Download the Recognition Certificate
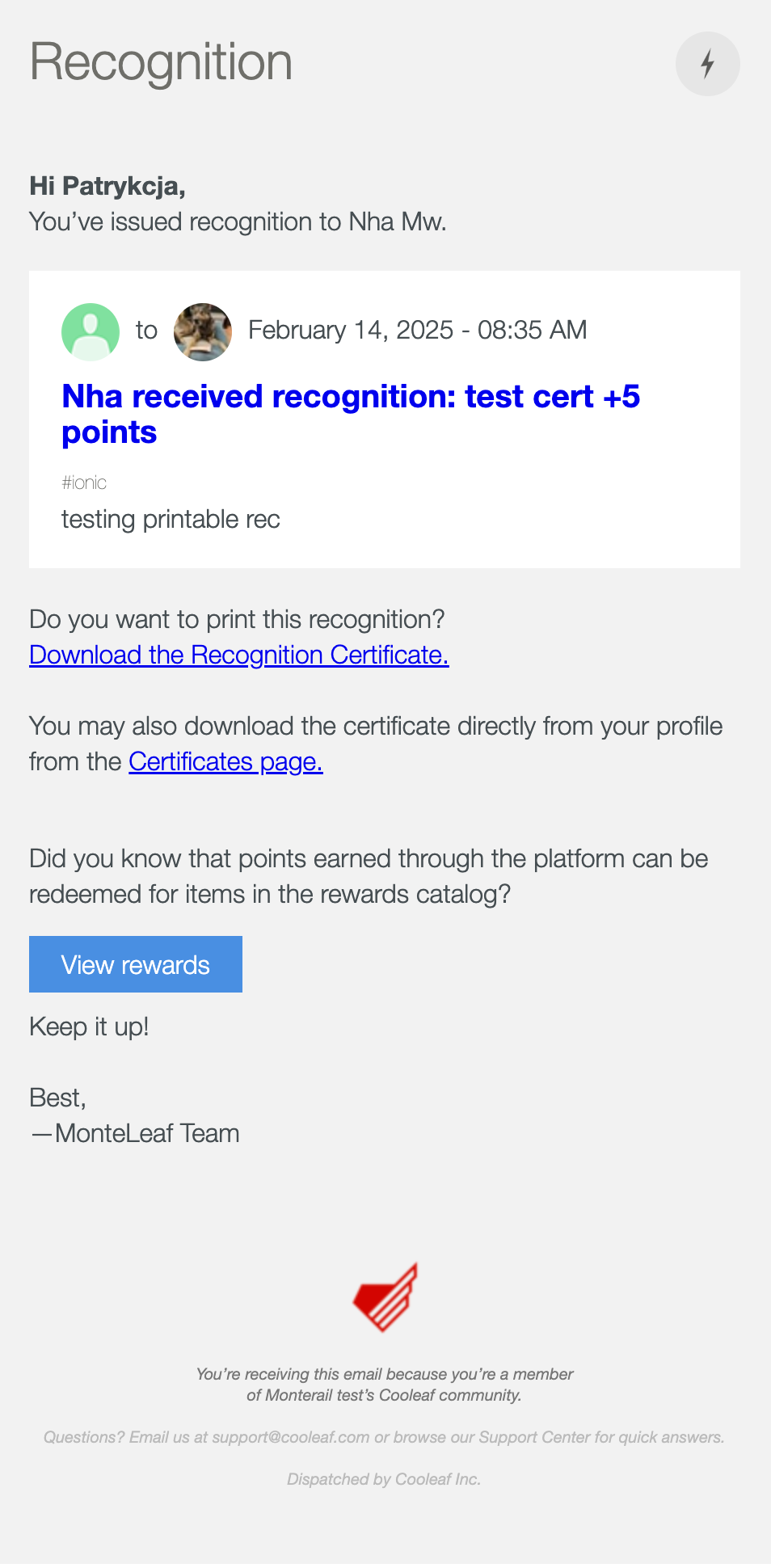This screenshot has height=1568, width=771. [238, 655]
